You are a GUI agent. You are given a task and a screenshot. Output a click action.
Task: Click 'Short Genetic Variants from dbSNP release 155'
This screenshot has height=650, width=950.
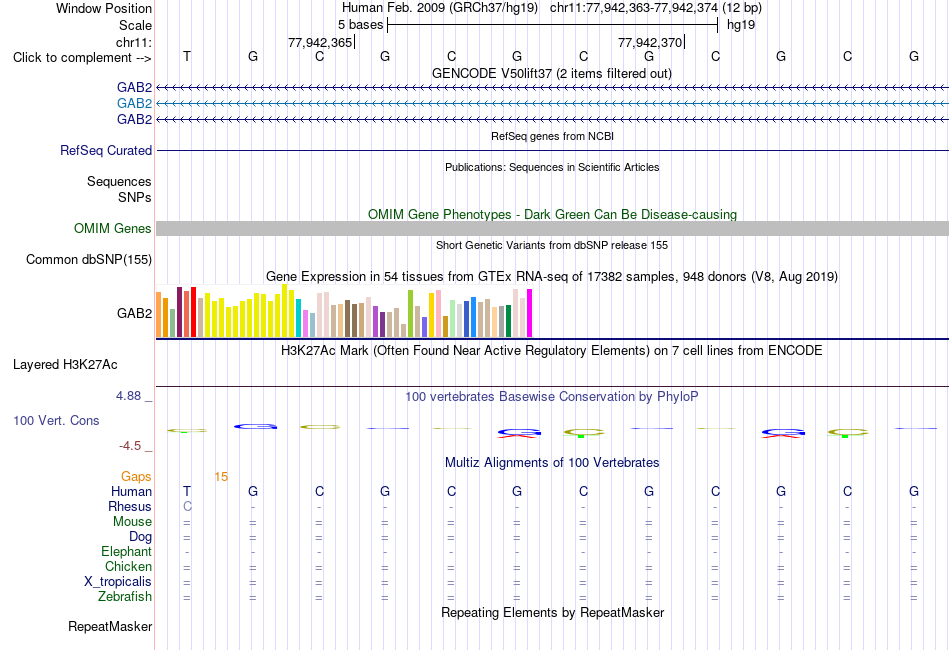552,245
